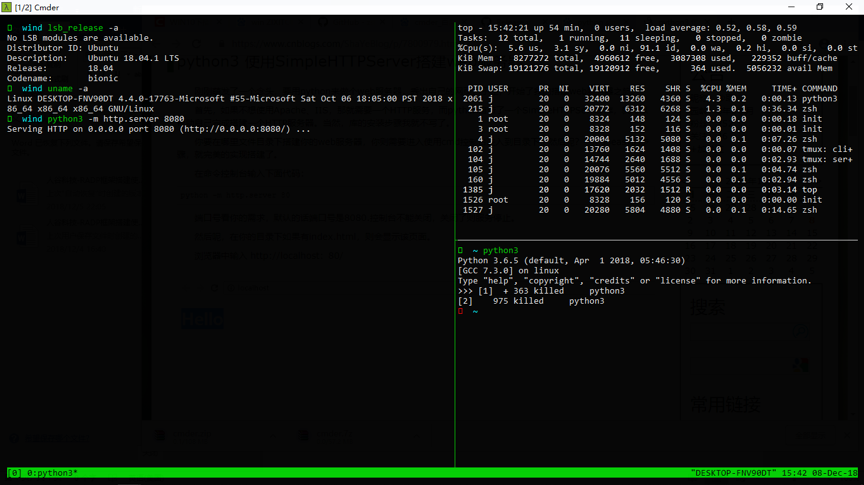Minimize the Cmder window
This screenshot has height=485, width=864.
791,7
